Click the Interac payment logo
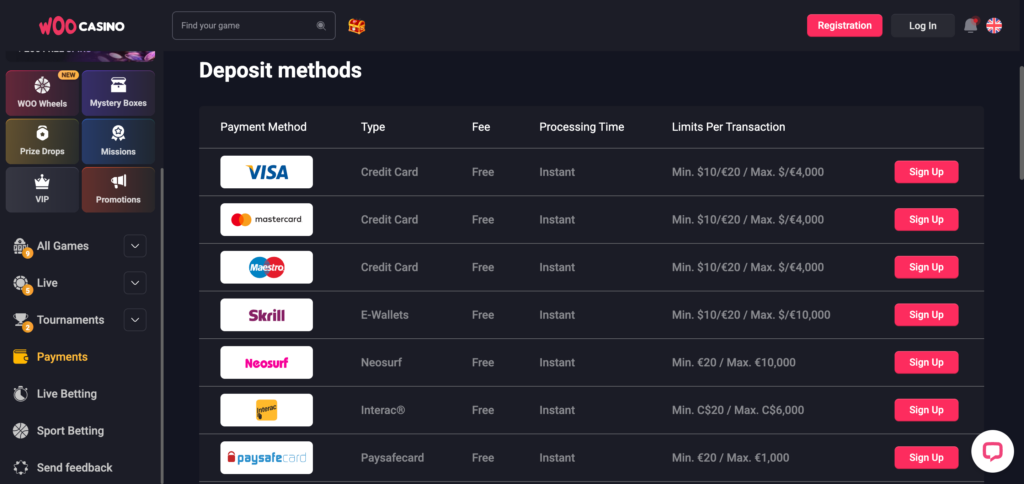Image resolution: width=1024 pixels, height=484 pixels. pos(266,410)
